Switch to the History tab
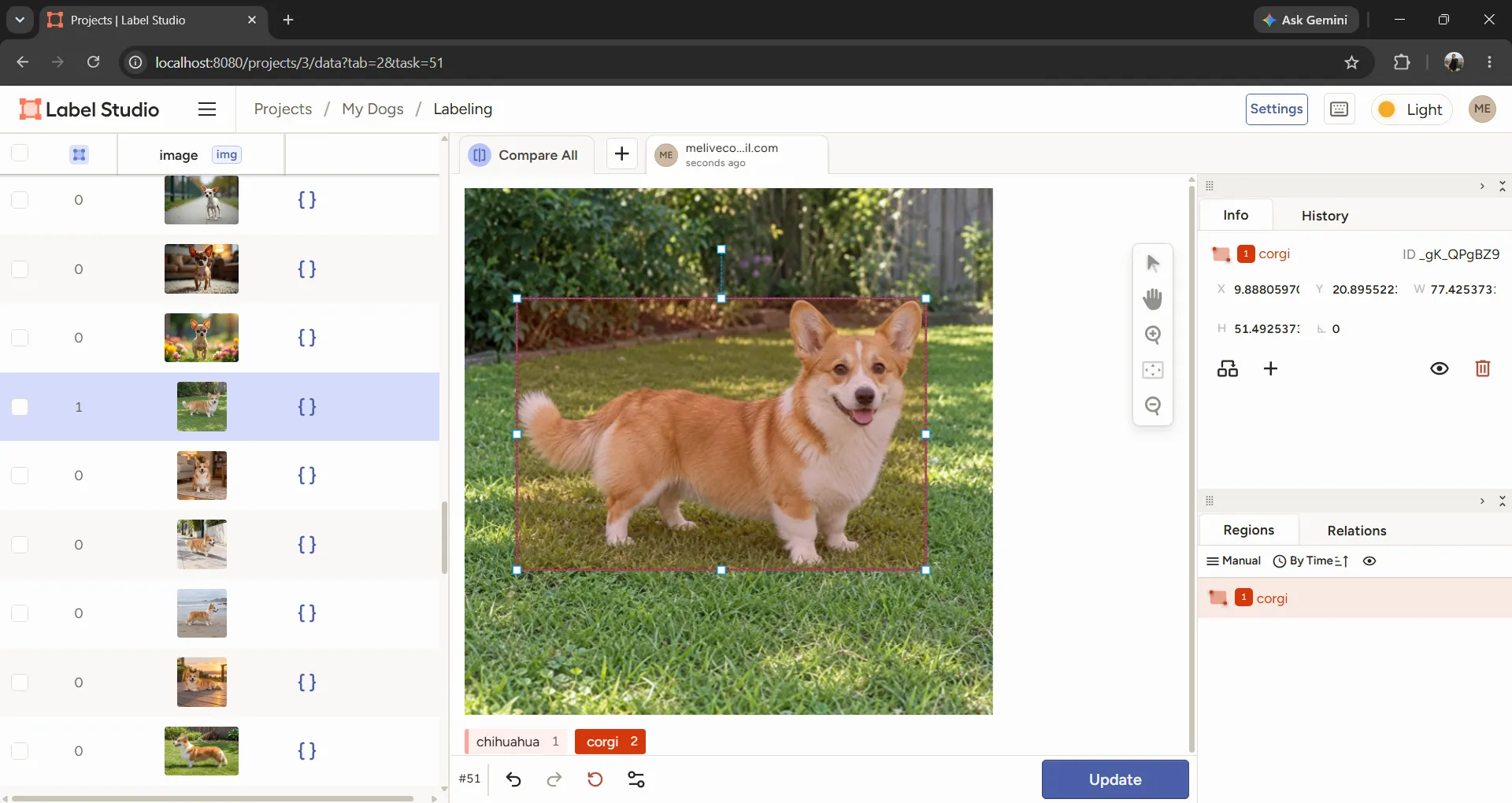Image resolution: width=1512 pixels, height=803 pixels. [x=1325, y=216]
